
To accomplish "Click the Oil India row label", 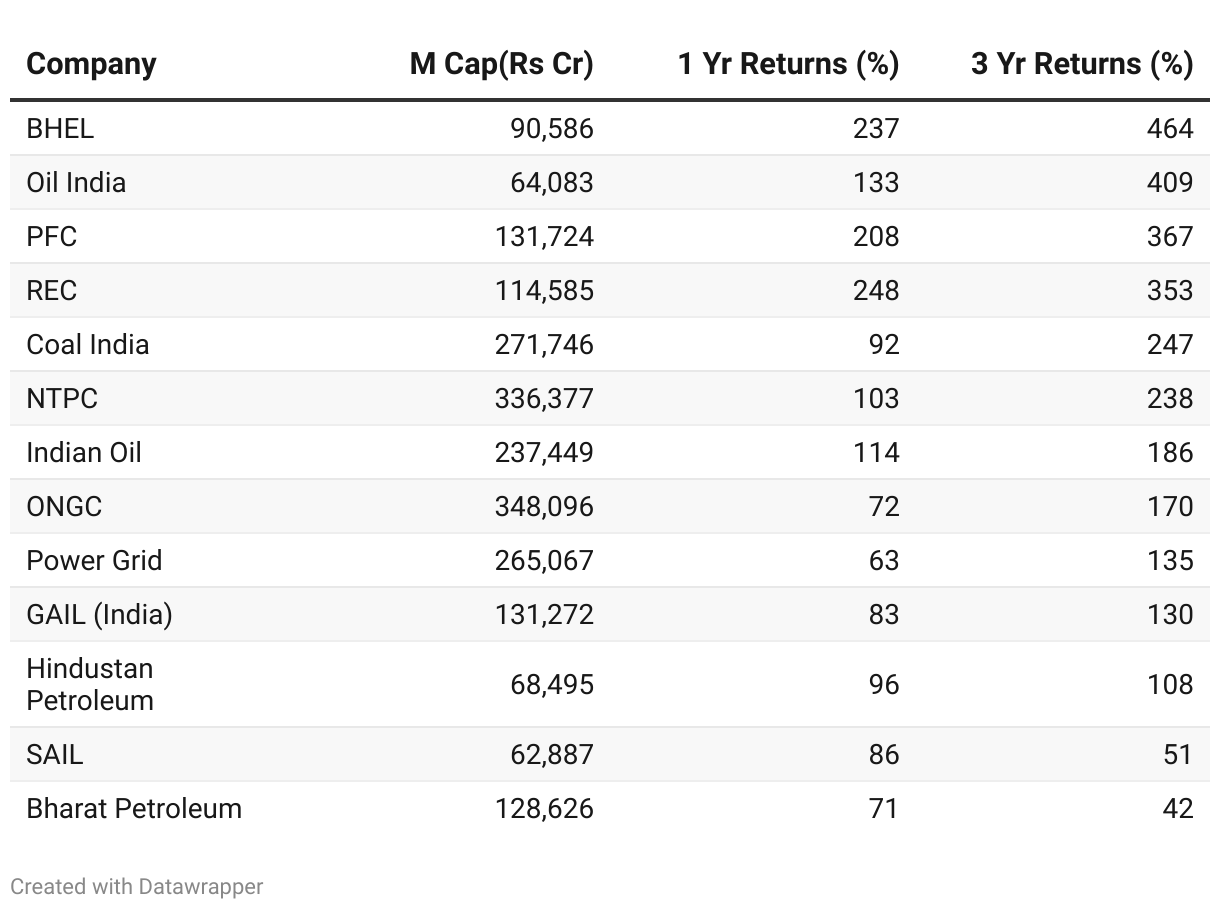I will [76, 182].
